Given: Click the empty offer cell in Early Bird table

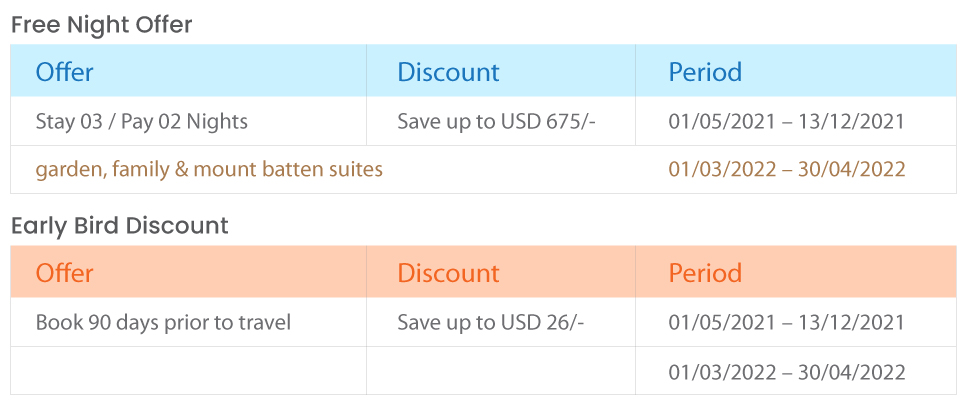Looking at the screenshot, I should pos(188,371).
